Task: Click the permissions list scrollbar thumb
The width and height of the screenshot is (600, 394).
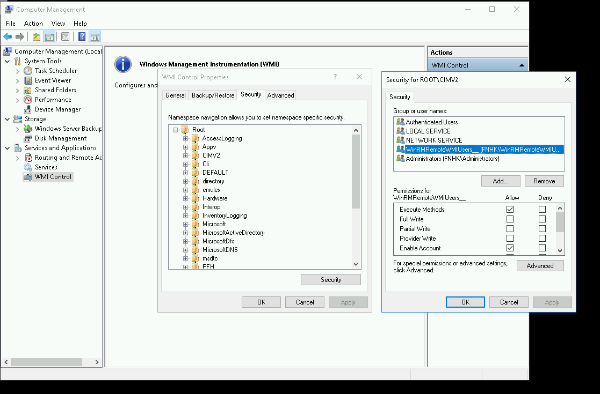Action: (560, 221)
